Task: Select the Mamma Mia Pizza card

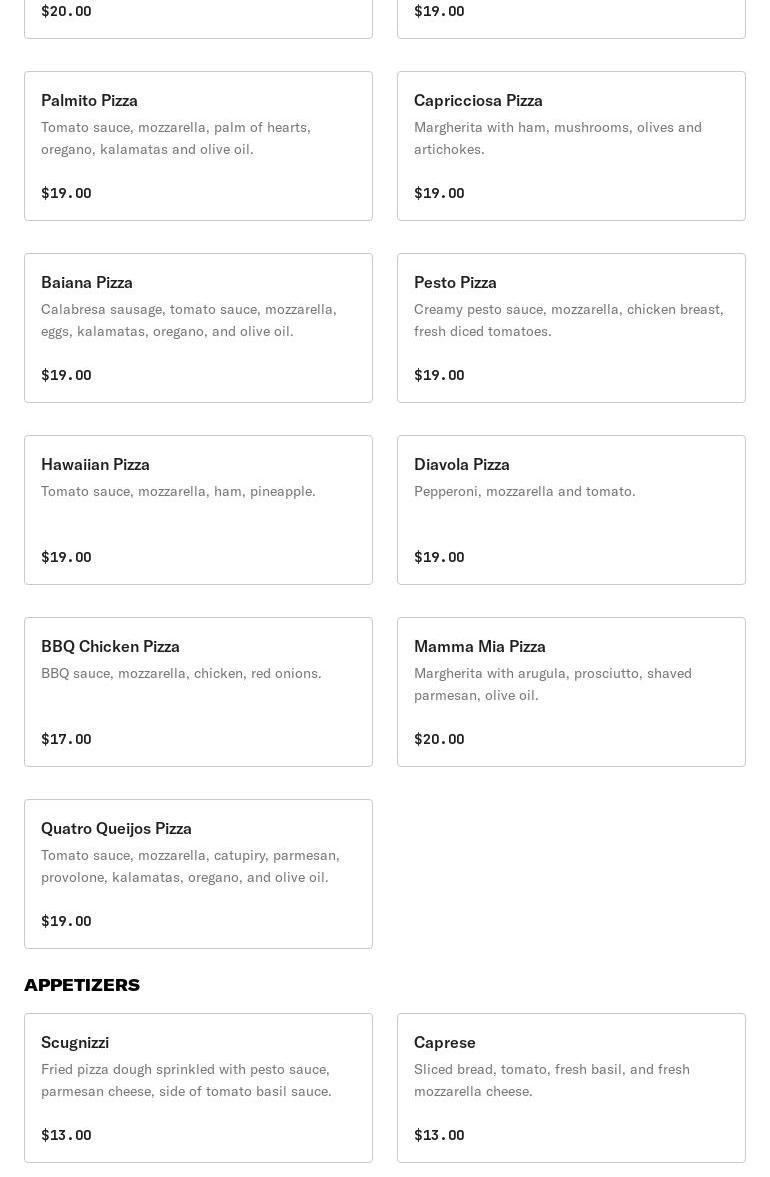Action: coord(571,692)
